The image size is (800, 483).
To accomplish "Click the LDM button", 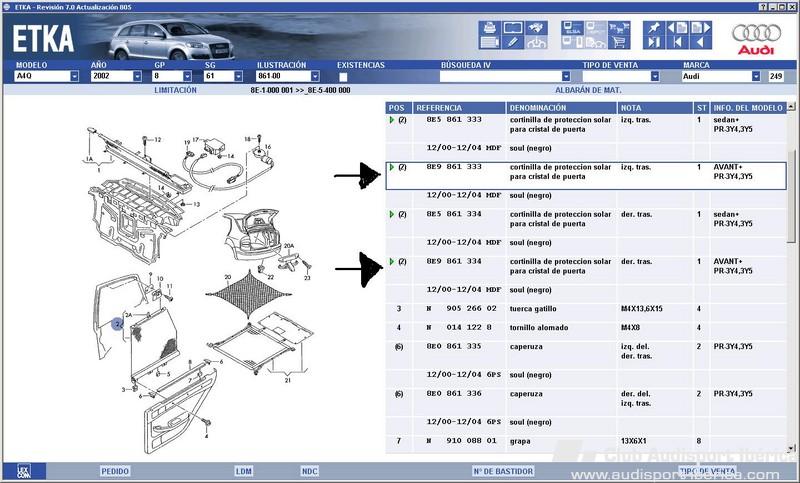I will click(243, 471).
